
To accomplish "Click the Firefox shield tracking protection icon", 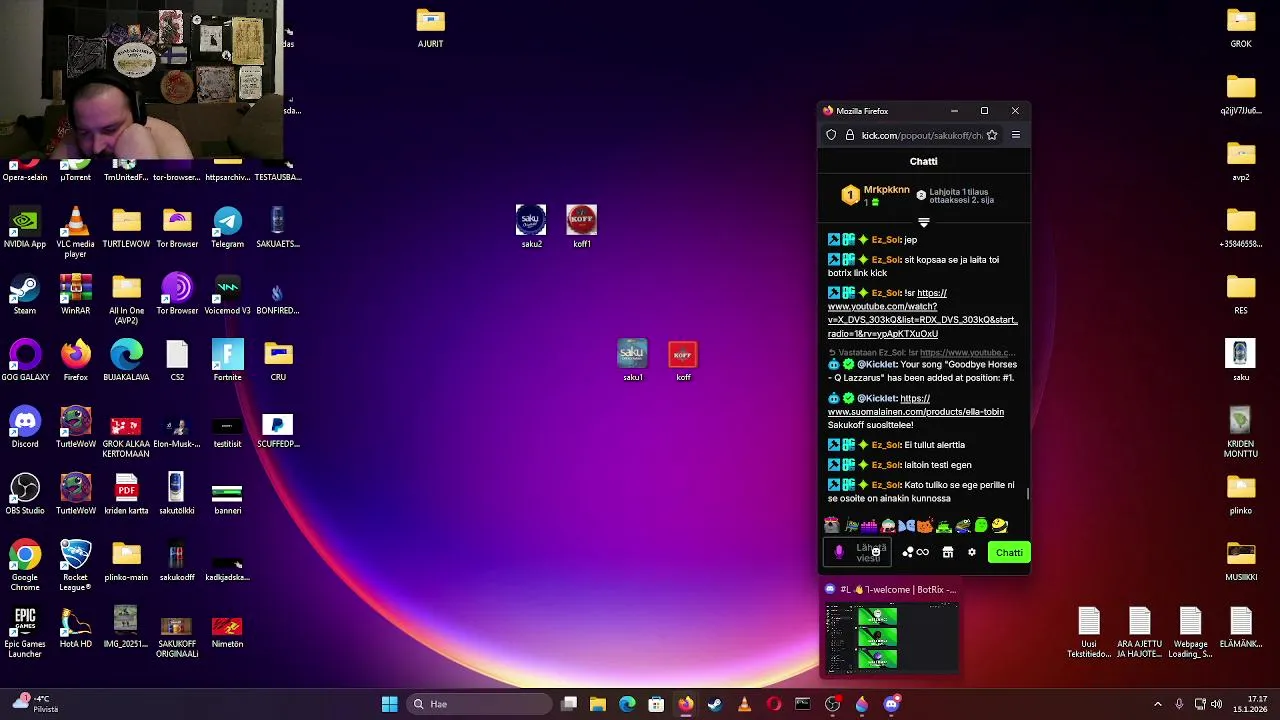I will point(831,135).
